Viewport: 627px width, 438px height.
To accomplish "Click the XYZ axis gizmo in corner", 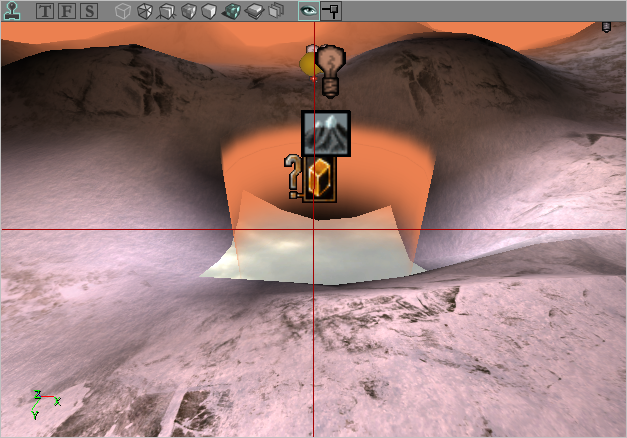I will tap(44, 402).
